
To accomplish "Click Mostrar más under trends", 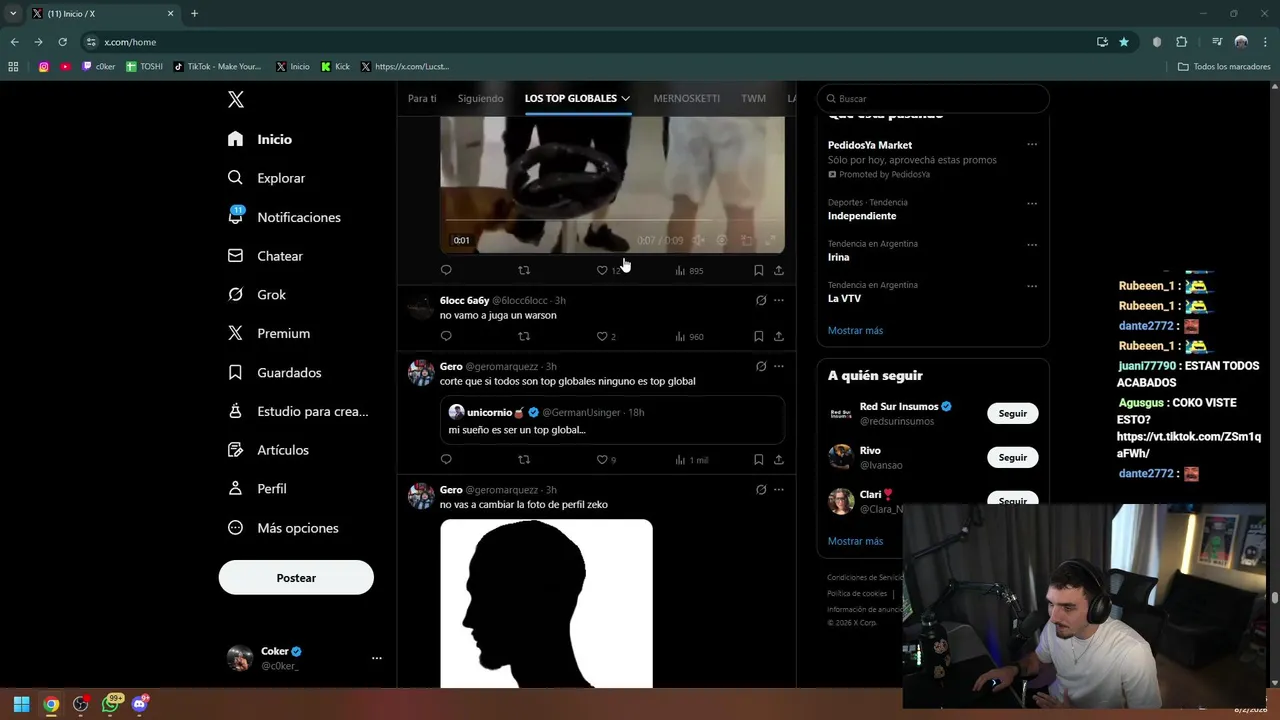I will coord(855,330).
